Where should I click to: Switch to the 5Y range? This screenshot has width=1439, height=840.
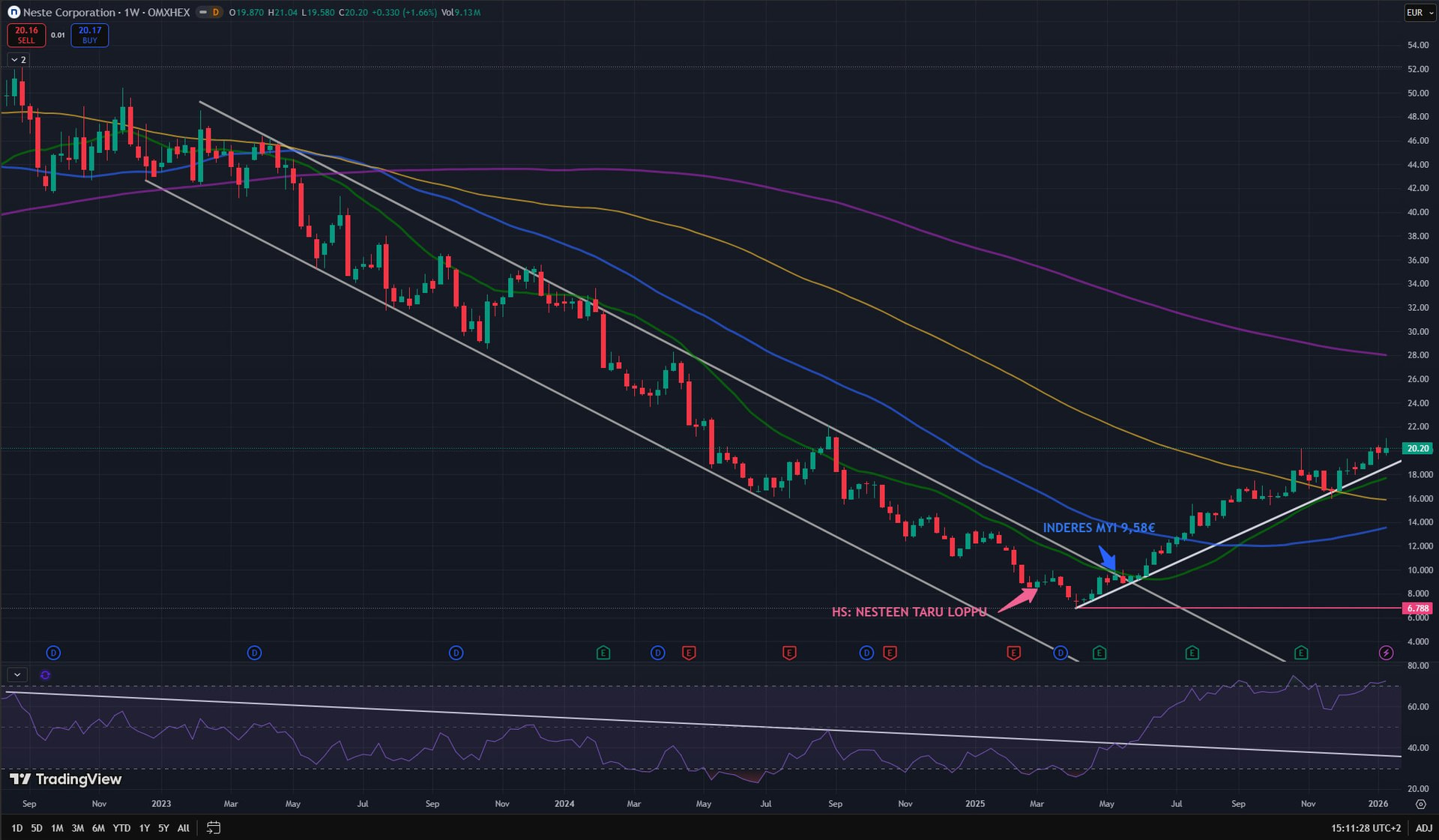[163, 828]
